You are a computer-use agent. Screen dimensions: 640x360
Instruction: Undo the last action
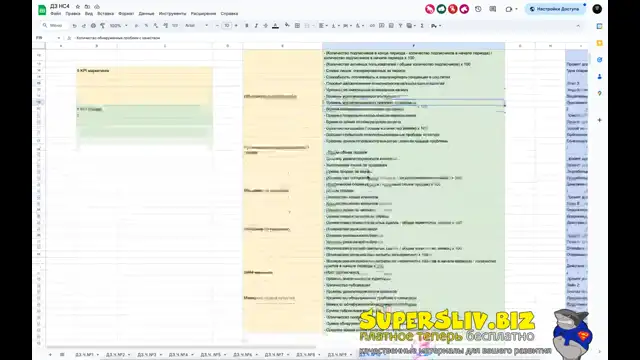pos(74,26)
